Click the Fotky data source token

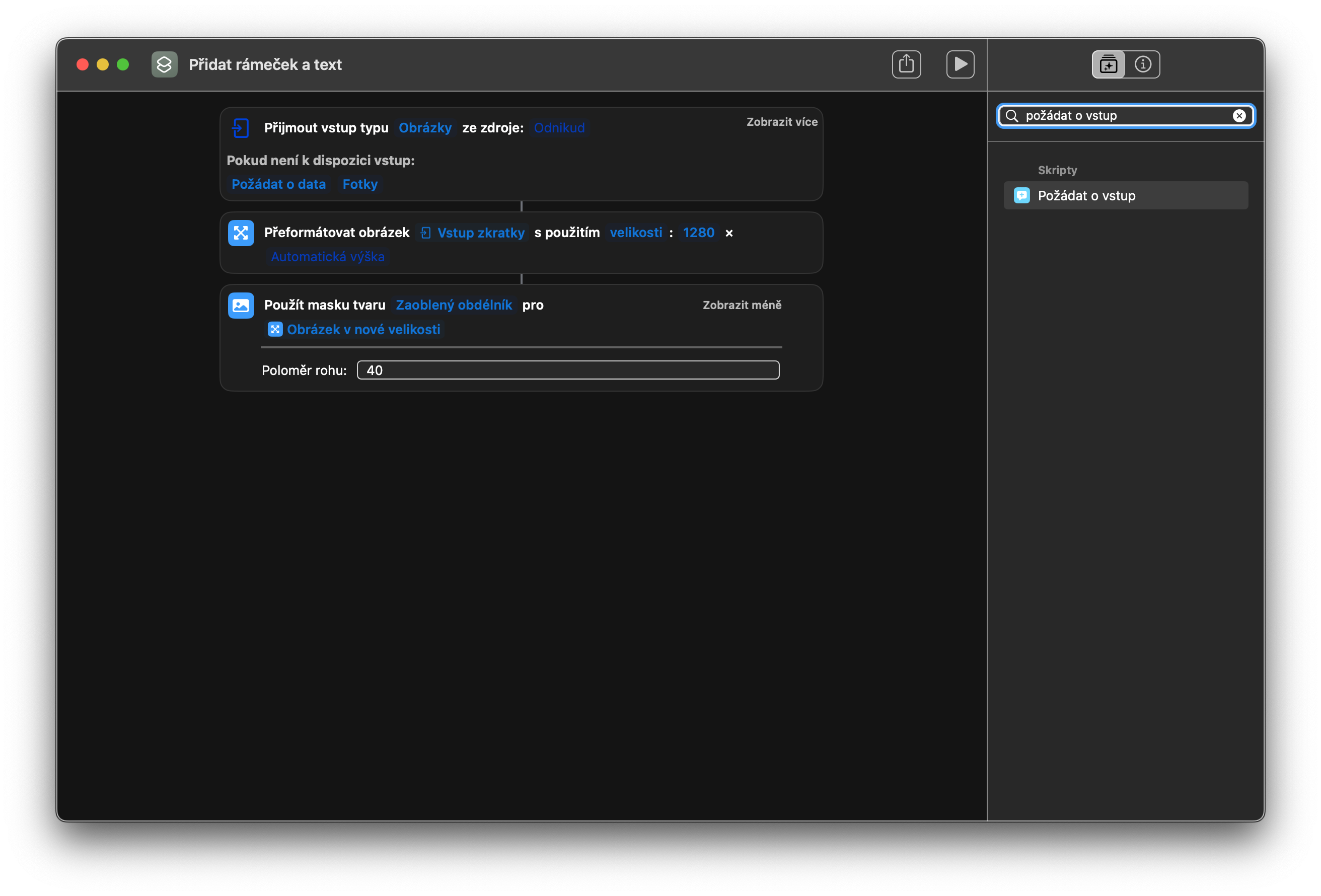360,184
